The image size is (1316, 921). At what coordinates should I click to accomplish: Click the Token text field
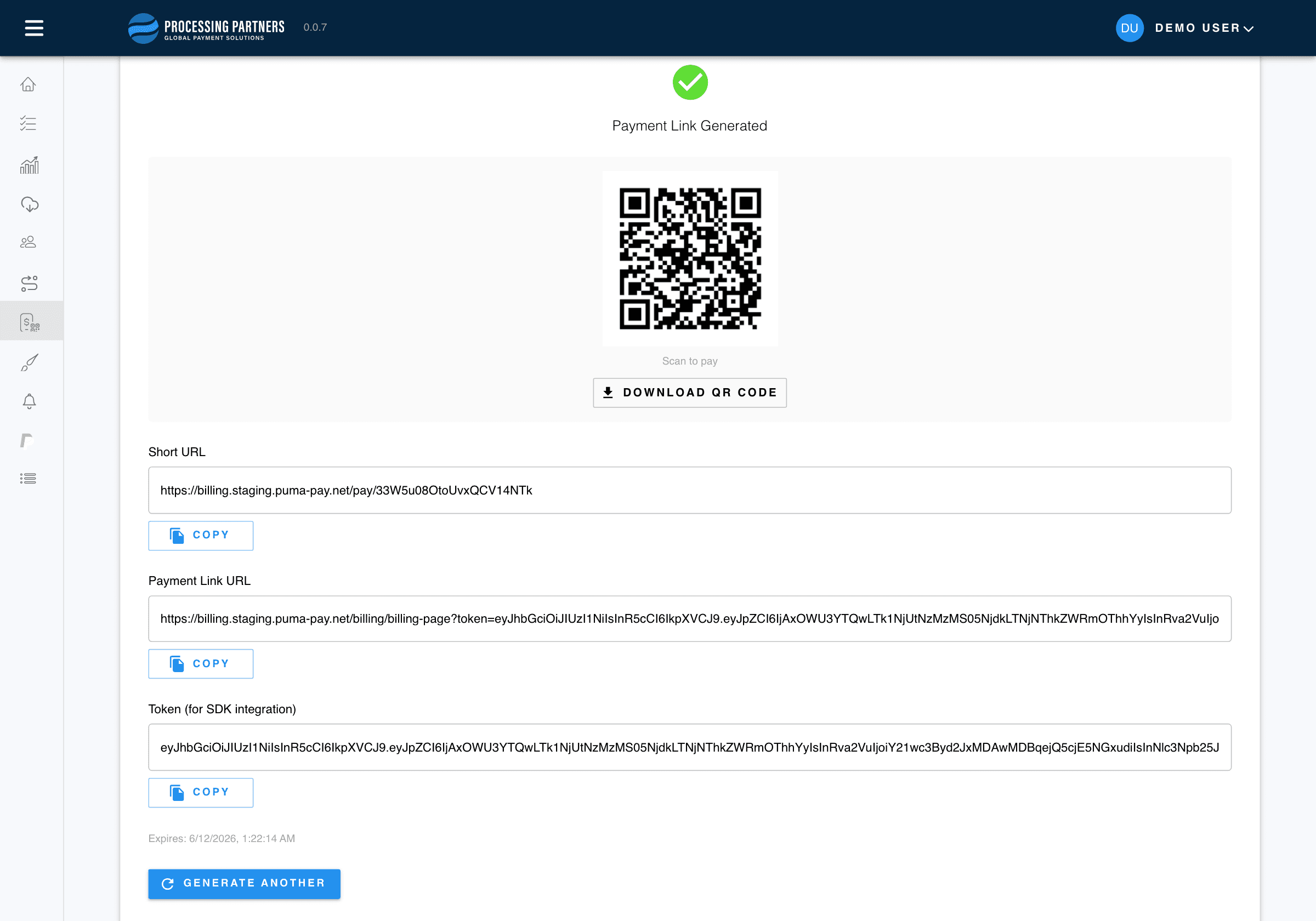pos(689,747)
